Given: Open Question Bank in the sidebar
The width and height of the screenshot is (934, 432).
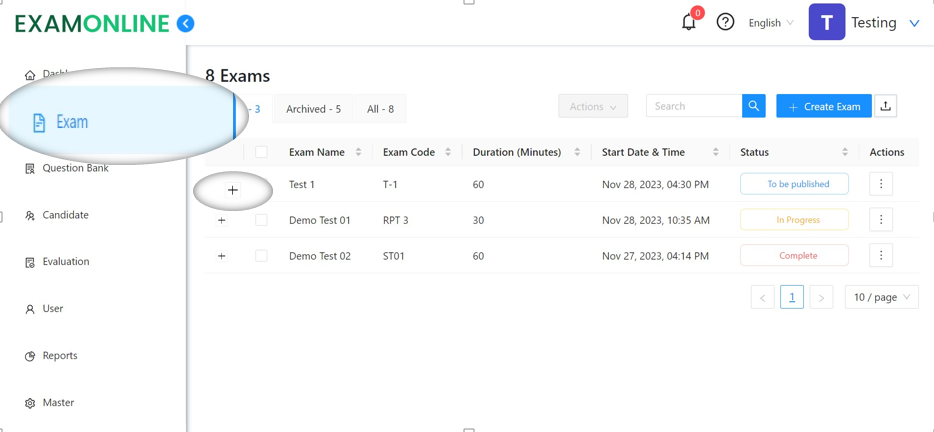Looking at the screenshot, I should point(75,168).
